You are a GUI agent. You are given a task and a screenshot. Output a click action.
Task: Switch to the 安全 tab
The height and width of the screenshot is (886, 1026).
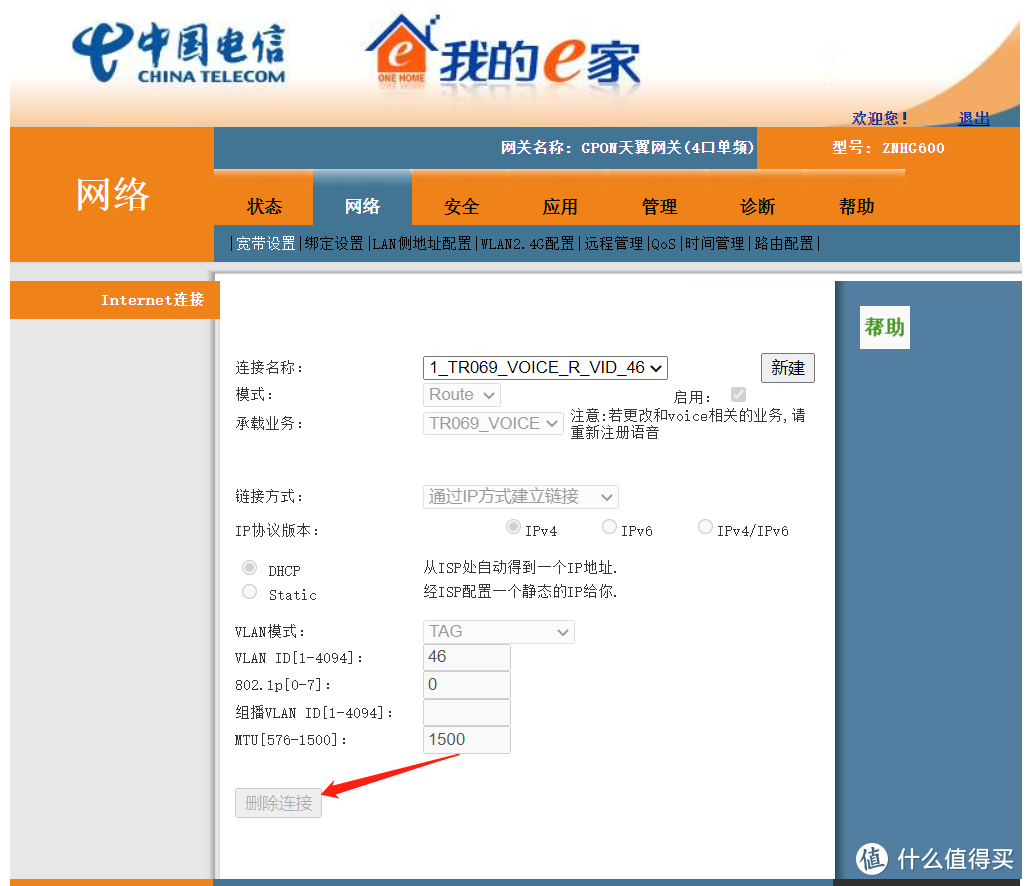click(461, 207)
